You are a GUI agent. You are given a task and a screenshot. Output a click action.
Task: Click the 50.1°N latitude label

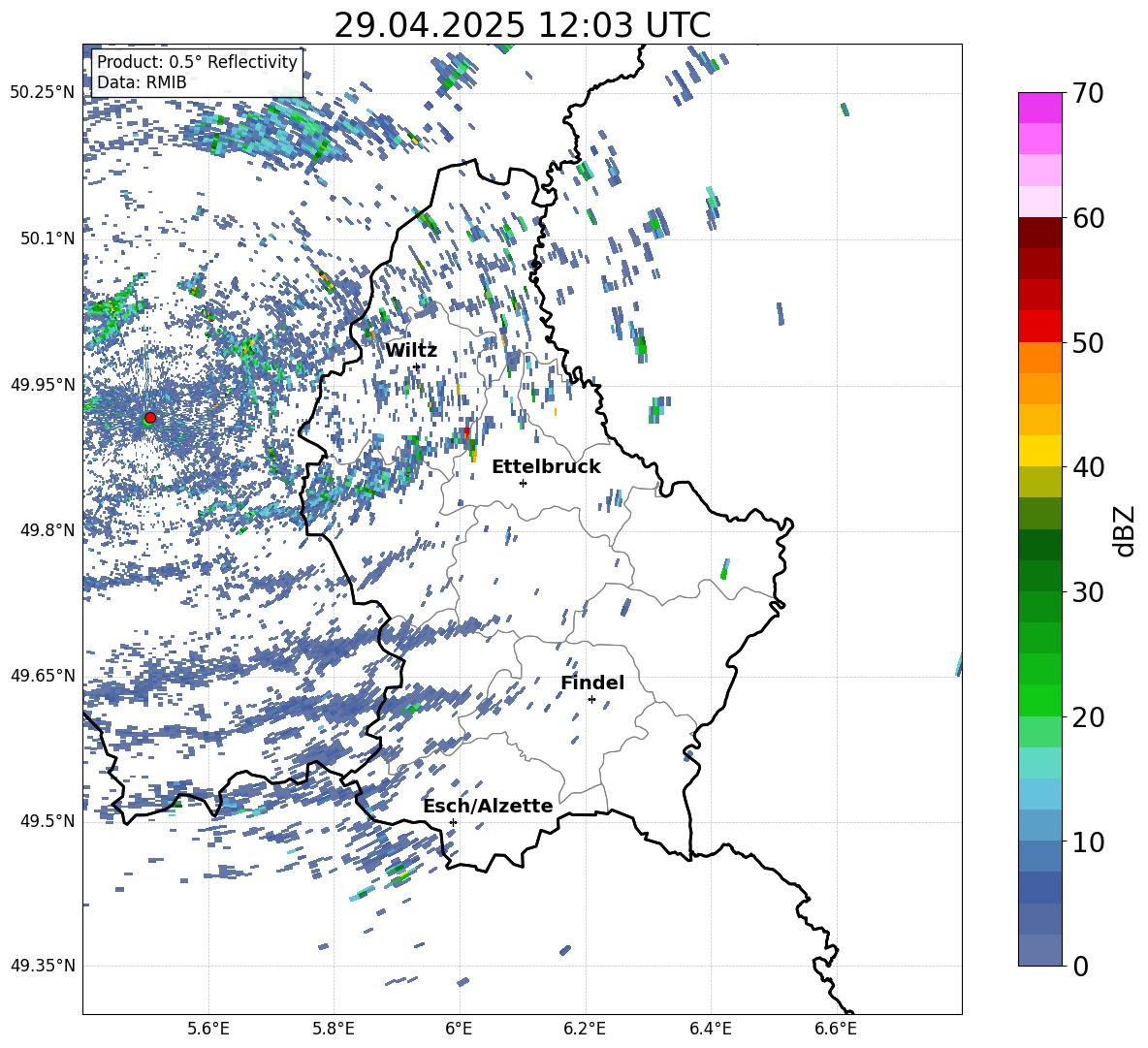point(47,238)
